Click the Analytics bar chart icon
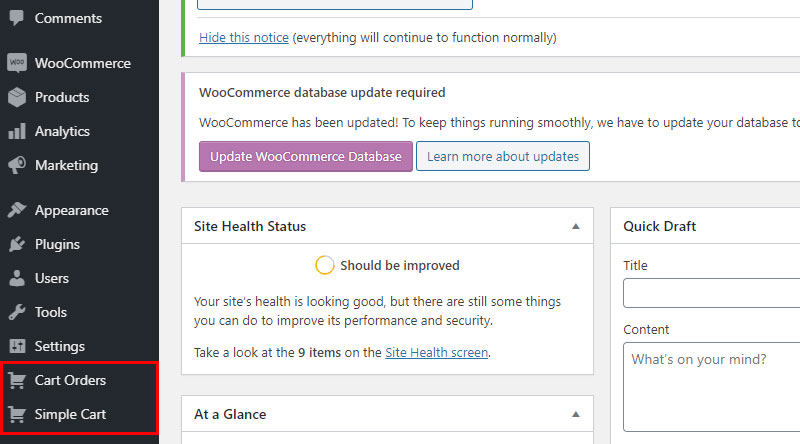 pos(17,131)
